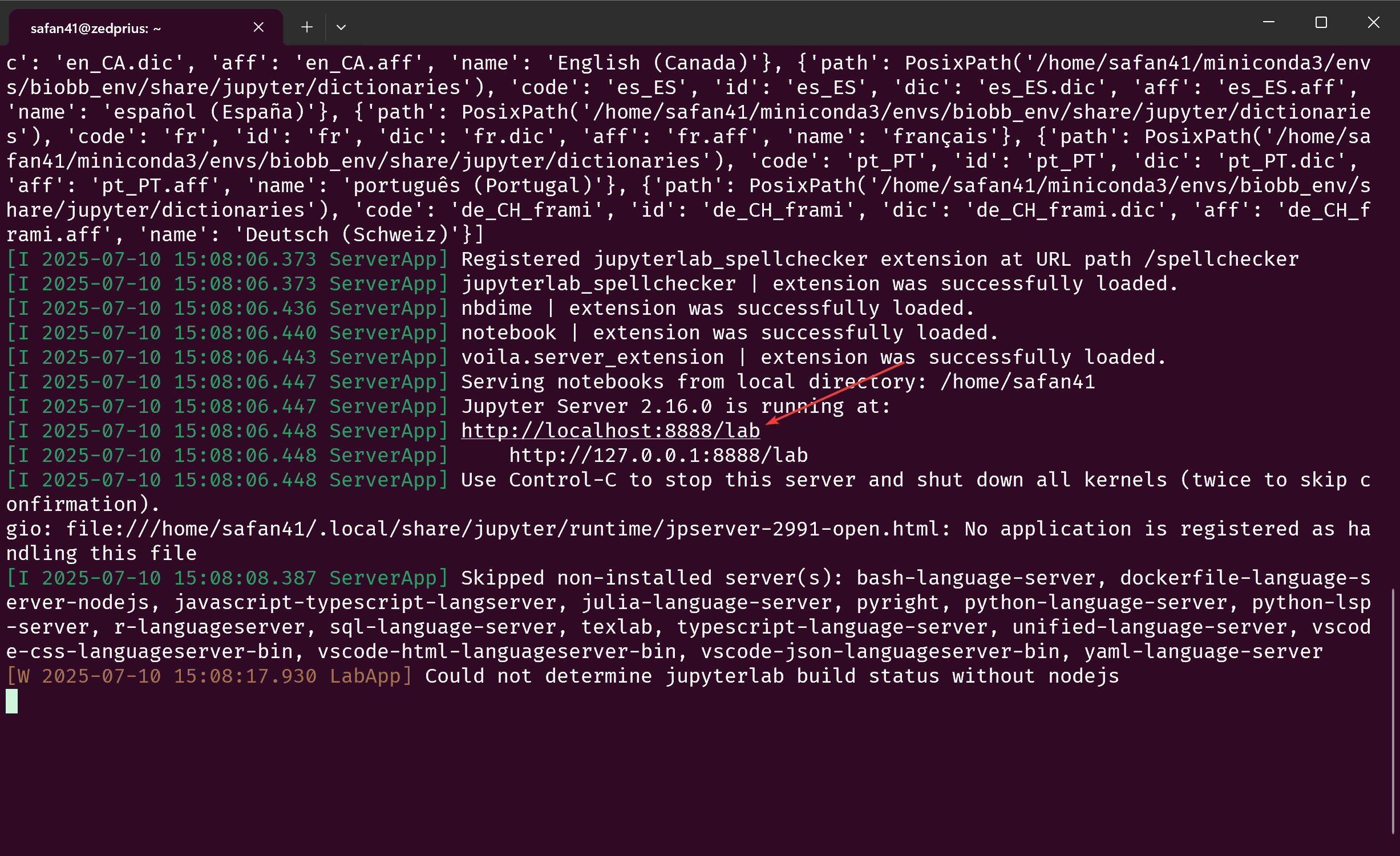Click the http://127.0.0.1:8888/lab URL
1400x856 pixels.
pos(658,455)
